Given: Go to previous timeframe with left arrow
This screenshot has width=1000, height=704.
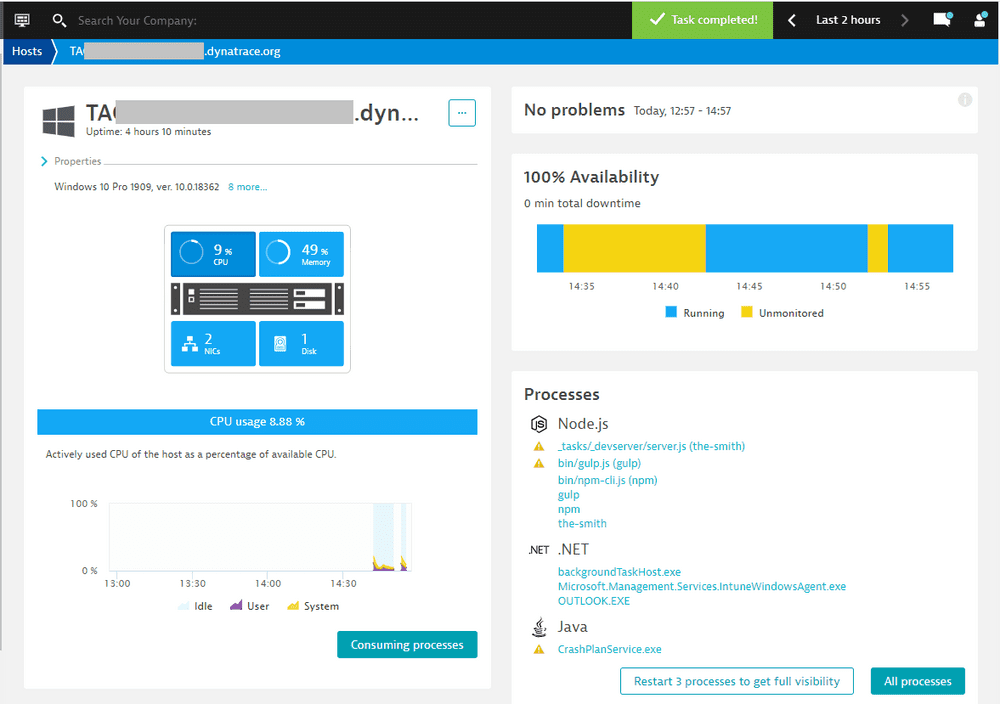Looking at the screenshot, I should click(792, 20).
